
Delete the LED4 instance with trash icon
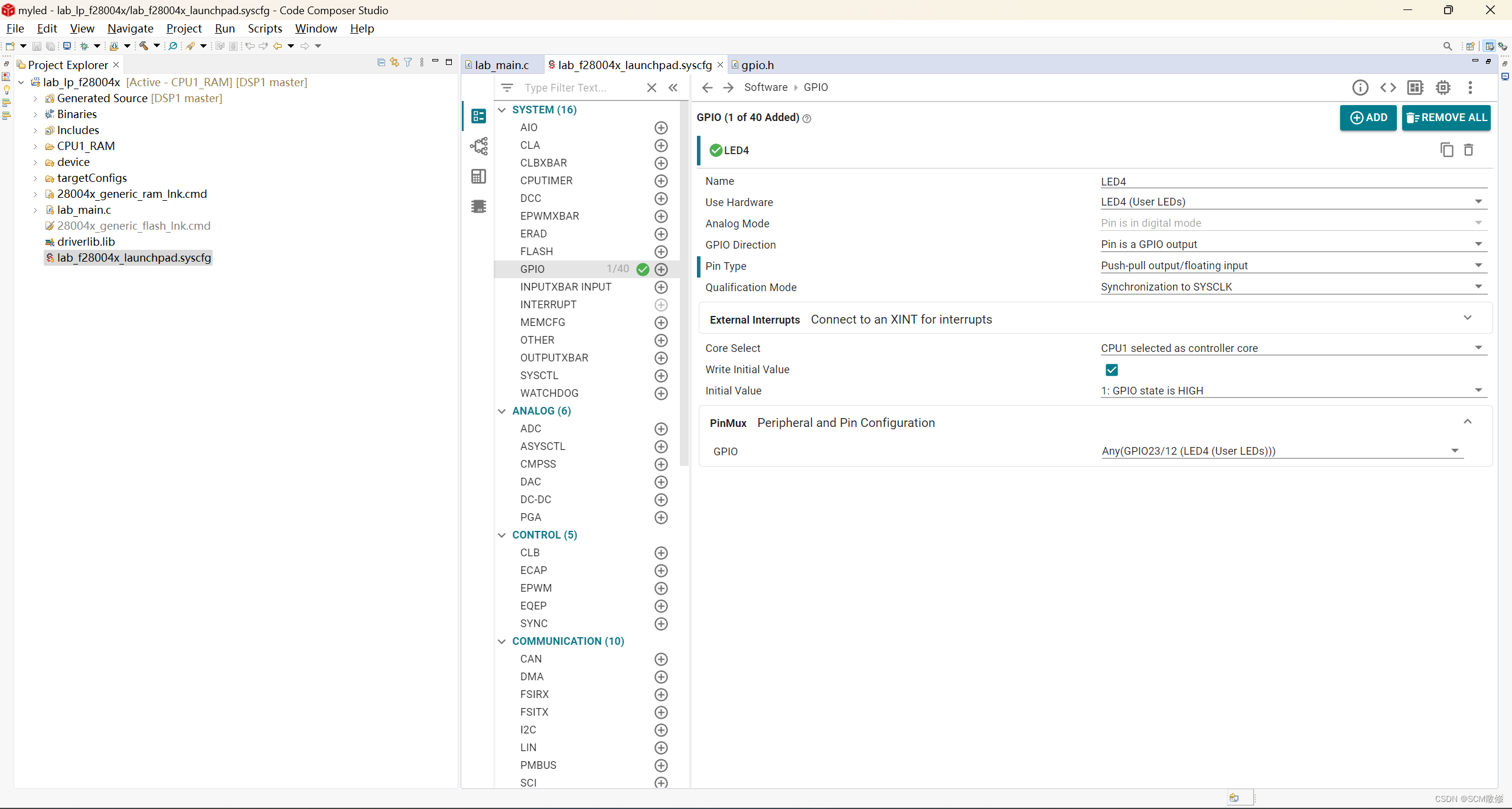pyautogui.click(x=1468, y=150)
